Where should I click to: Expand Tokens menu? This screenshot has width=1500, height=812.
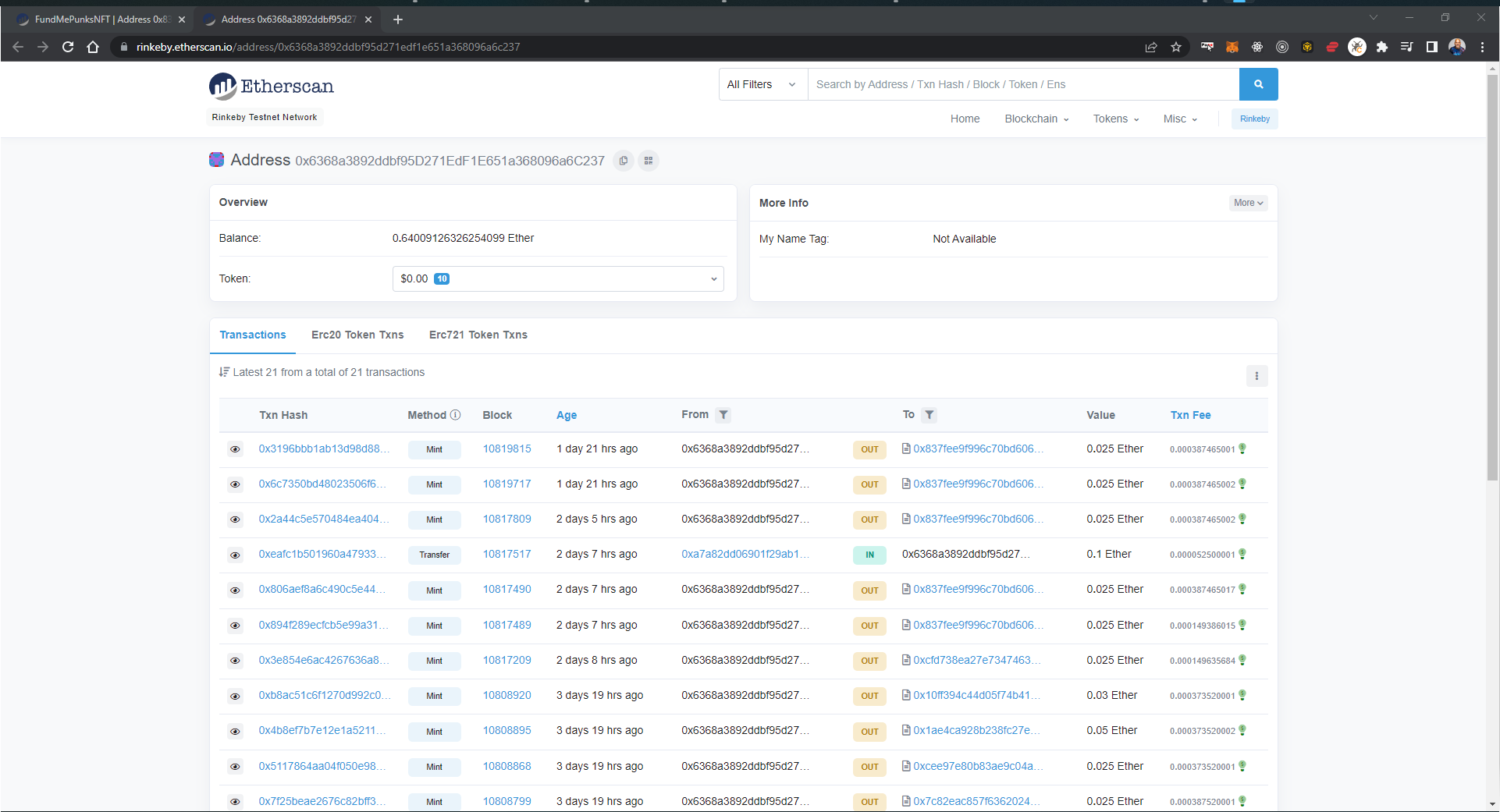[x=1116, y=119]
